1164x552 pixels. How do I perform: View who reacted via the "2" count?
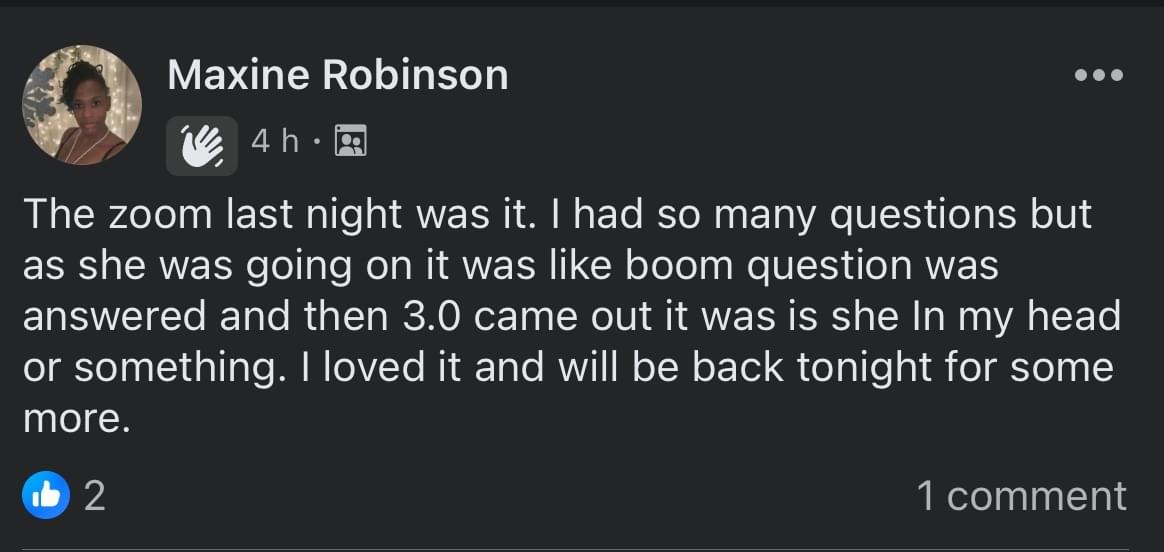tap(94, 496)
